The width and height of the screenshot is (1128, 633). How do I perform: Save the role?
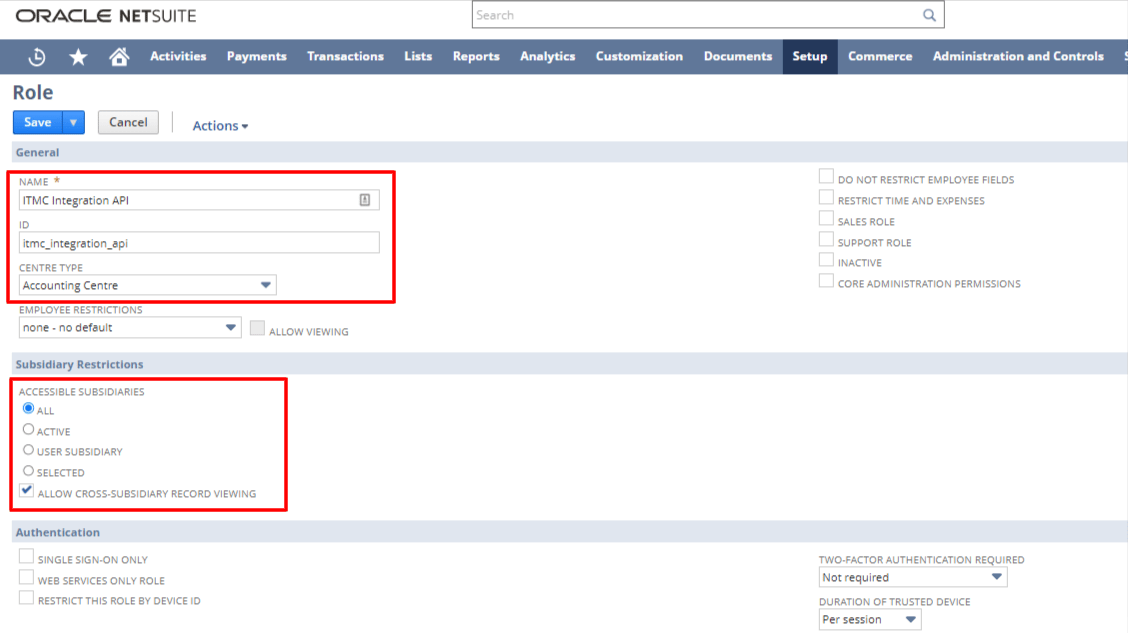37,122
